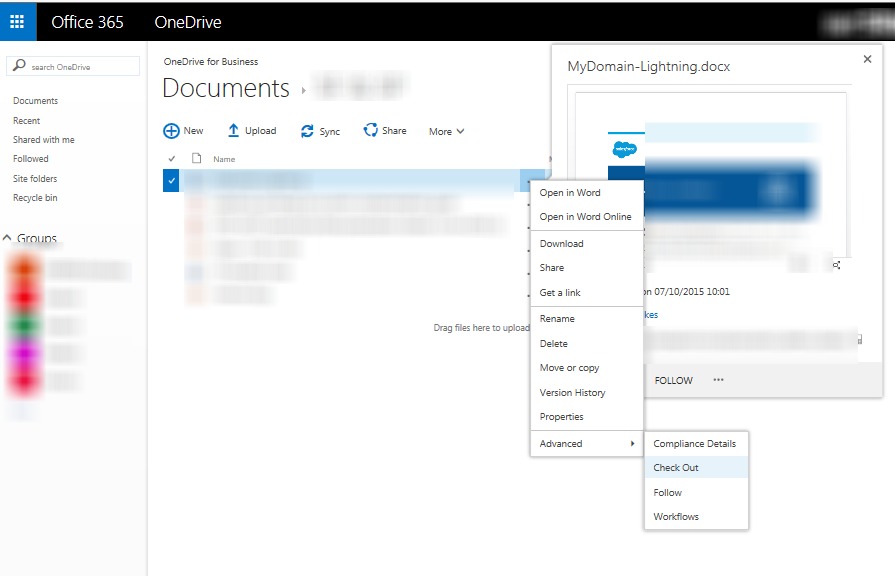The height and width of the screenshot is (576, 895).
Task: Click the New plus icon to create a document
Action: [x=168, y=130]
